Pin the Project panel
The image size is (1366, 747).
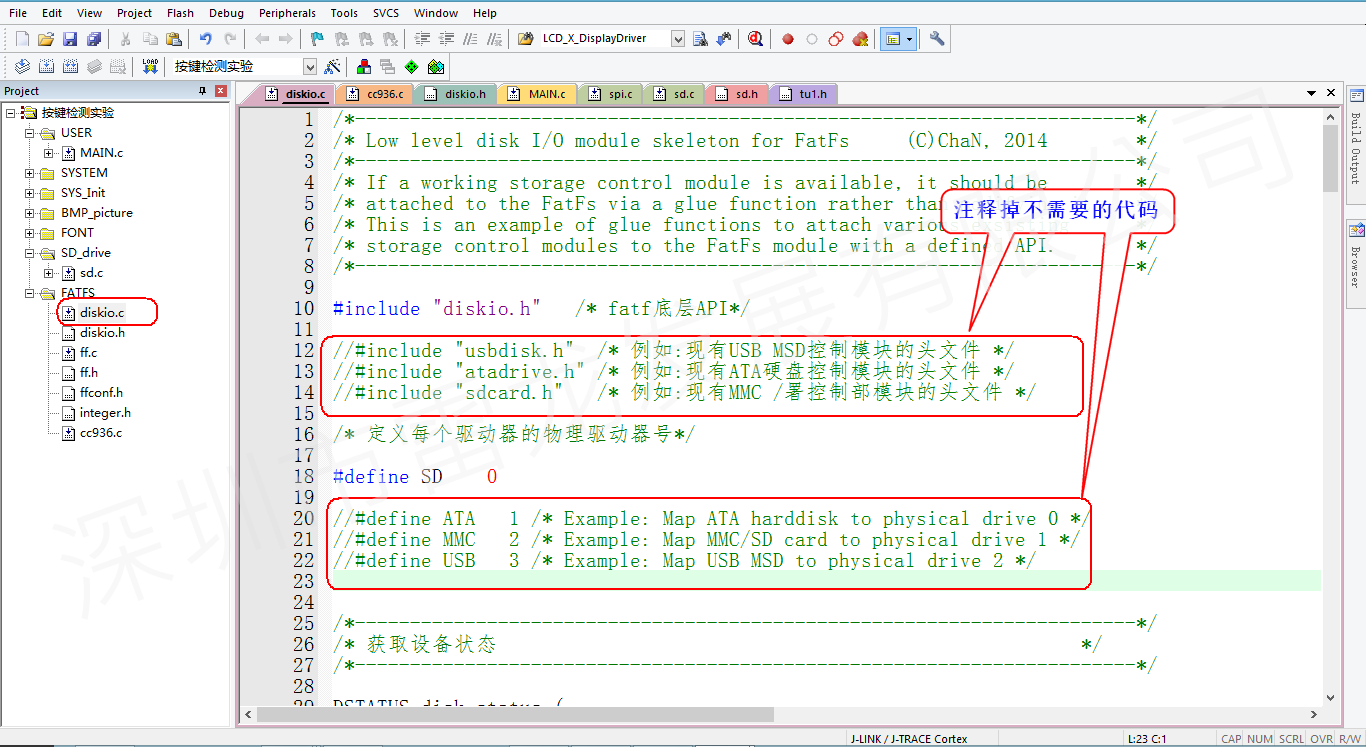click(x=203, y=91)
